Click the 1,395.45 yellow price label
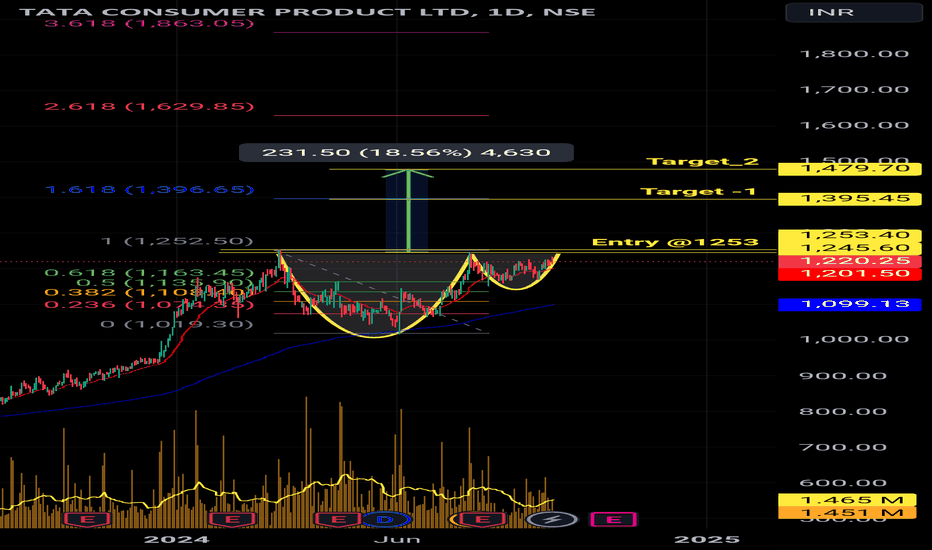Image resolution: width=932 pixels, height=550 pixels. 850,199
